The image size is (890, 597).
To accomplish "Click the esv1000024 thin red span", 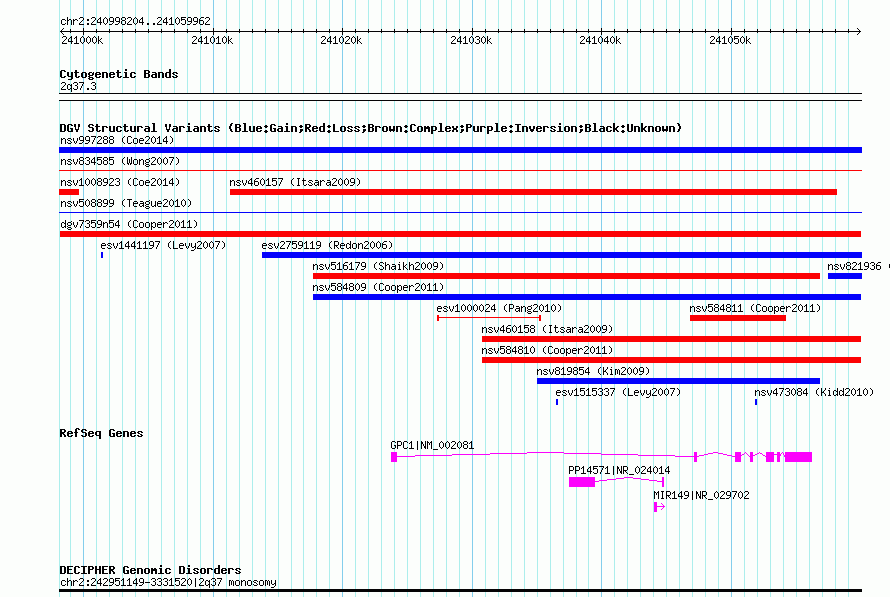I will coord(489,318).
